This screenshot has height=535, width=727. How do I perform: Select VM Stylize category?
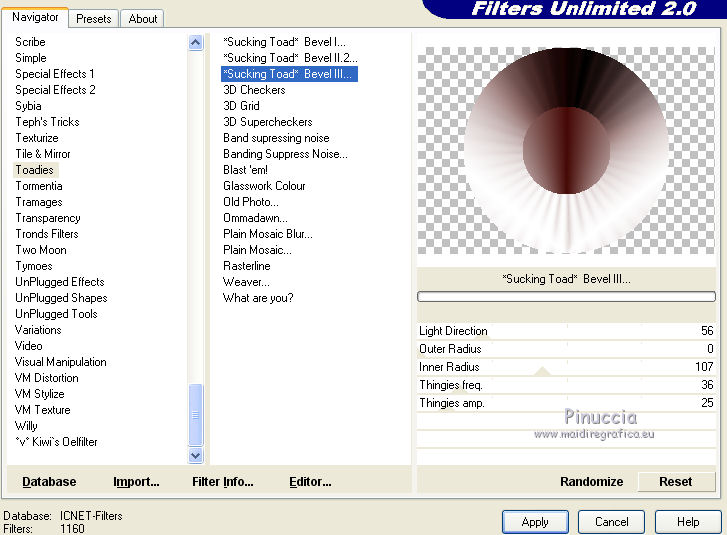39,394
